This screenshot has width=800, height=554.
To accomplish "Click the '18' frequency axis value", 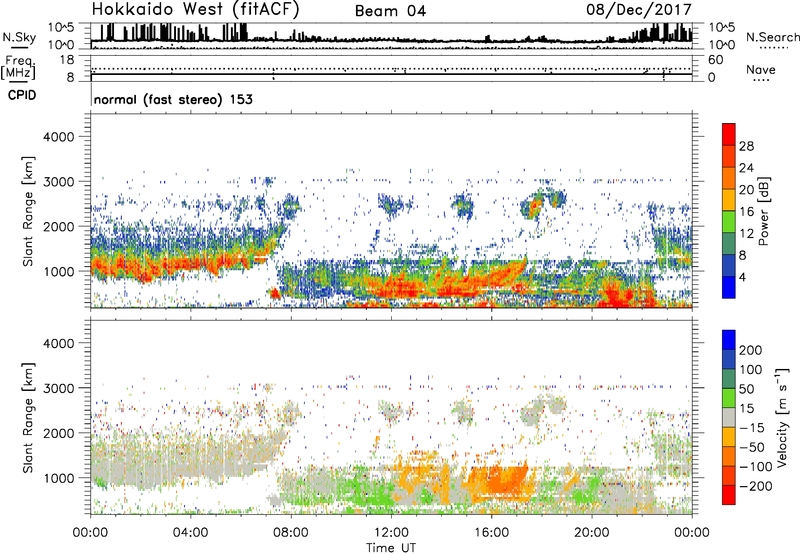I will point(67,60).
